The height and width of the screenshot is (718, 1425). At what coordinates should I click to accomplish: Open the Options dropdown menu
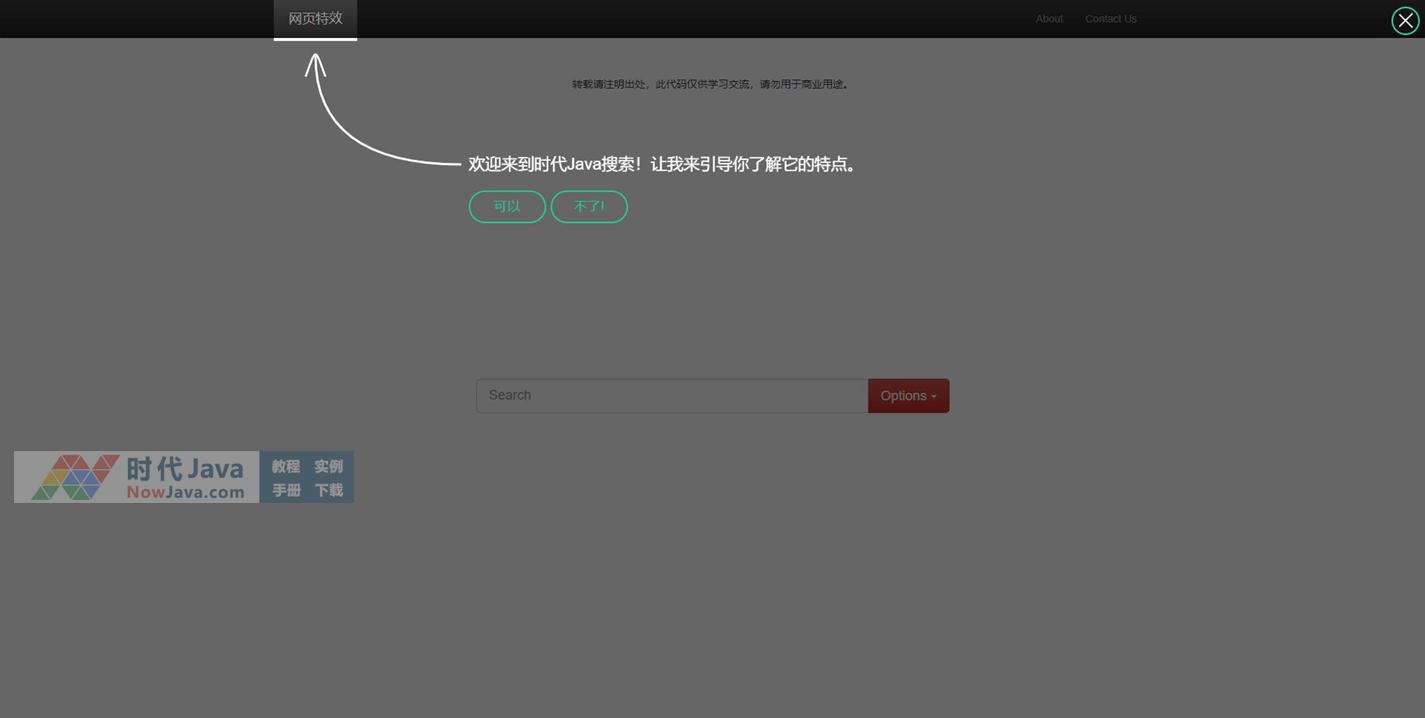point(907,396)
